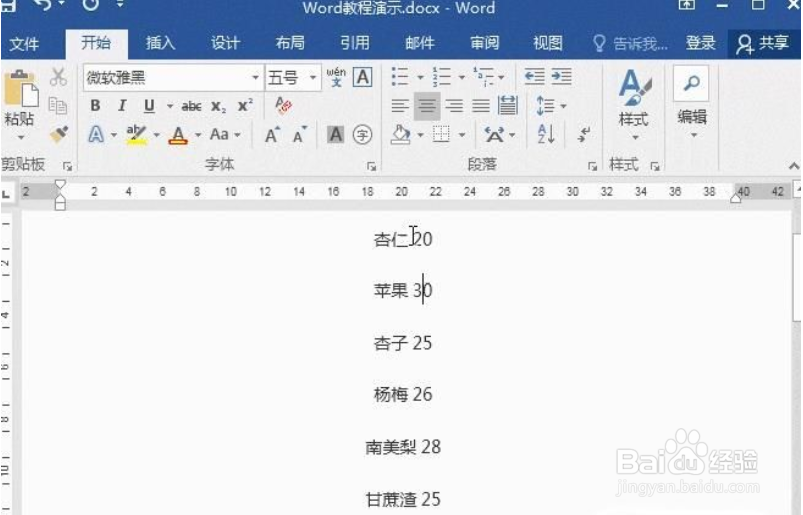Align text to the right
This screenshot has width=803, height=515.
454,106
